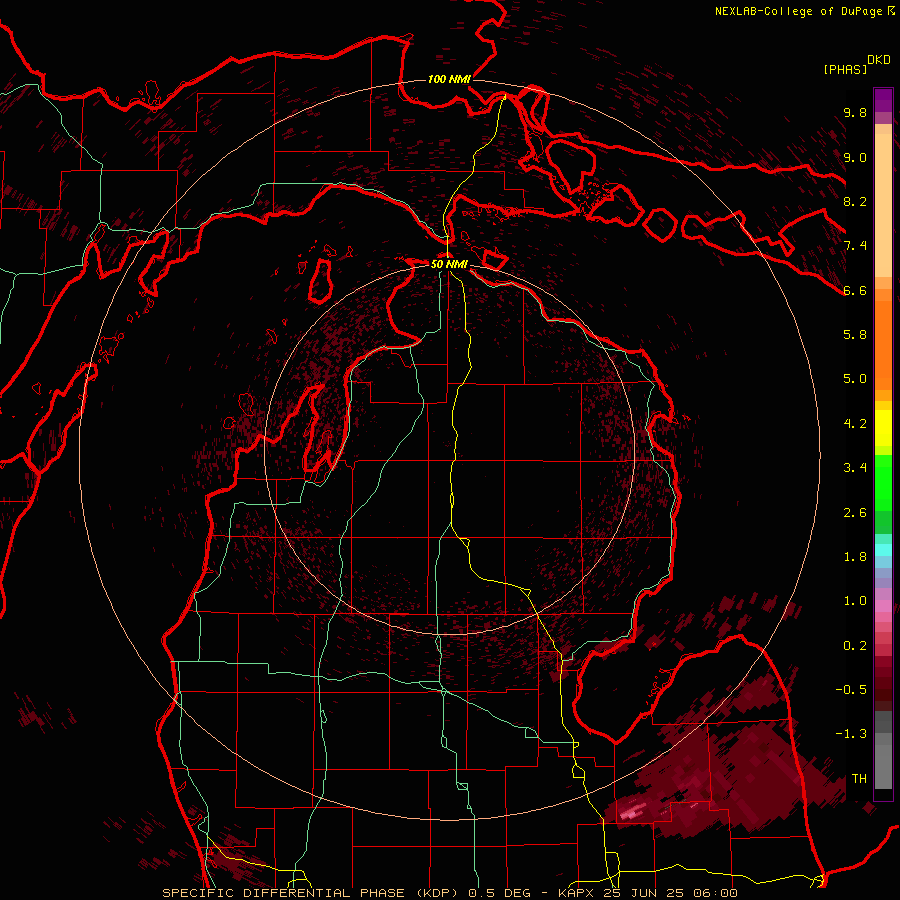Click the '25 JUN 25' date in caption
The image size is (900, 900).
coord(643,893)
